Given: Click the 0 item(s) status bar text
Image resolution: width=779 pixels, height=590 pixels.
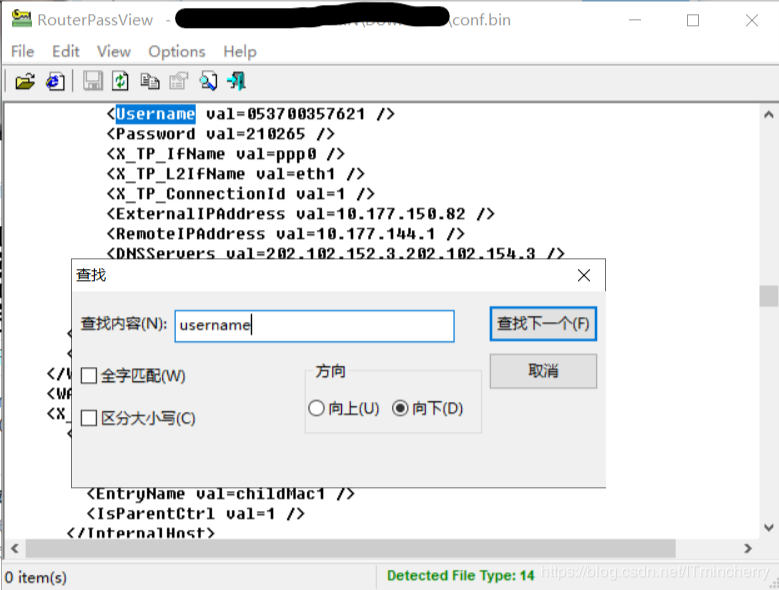Looking at the screenshot, I should (x=36, y=578).
